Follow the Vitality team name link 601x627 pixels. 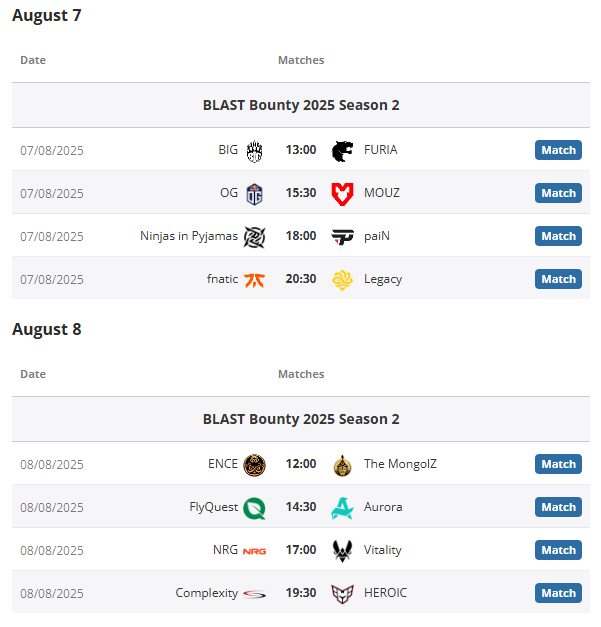(383, 550)
